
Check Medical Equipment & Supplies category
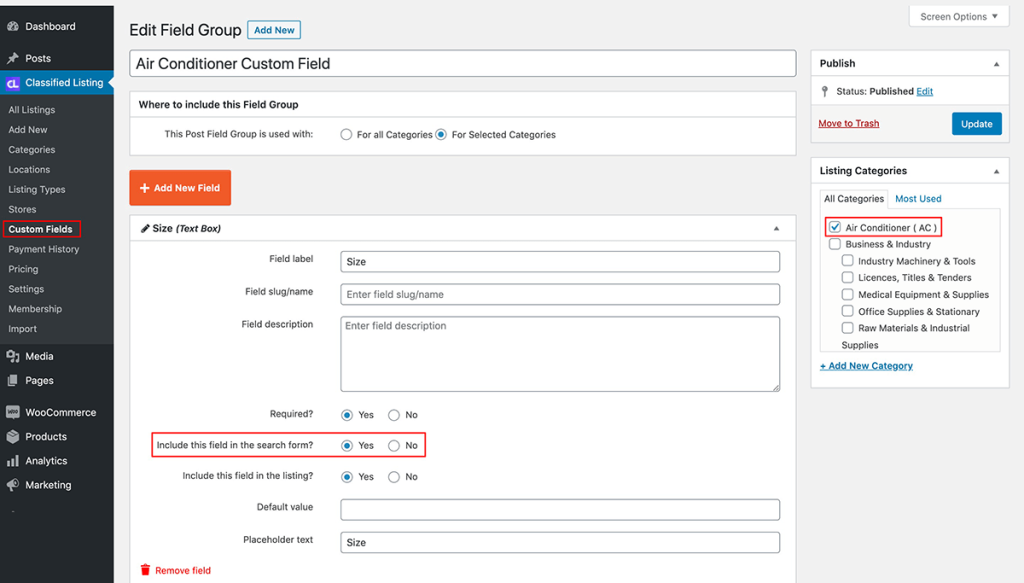848,294
